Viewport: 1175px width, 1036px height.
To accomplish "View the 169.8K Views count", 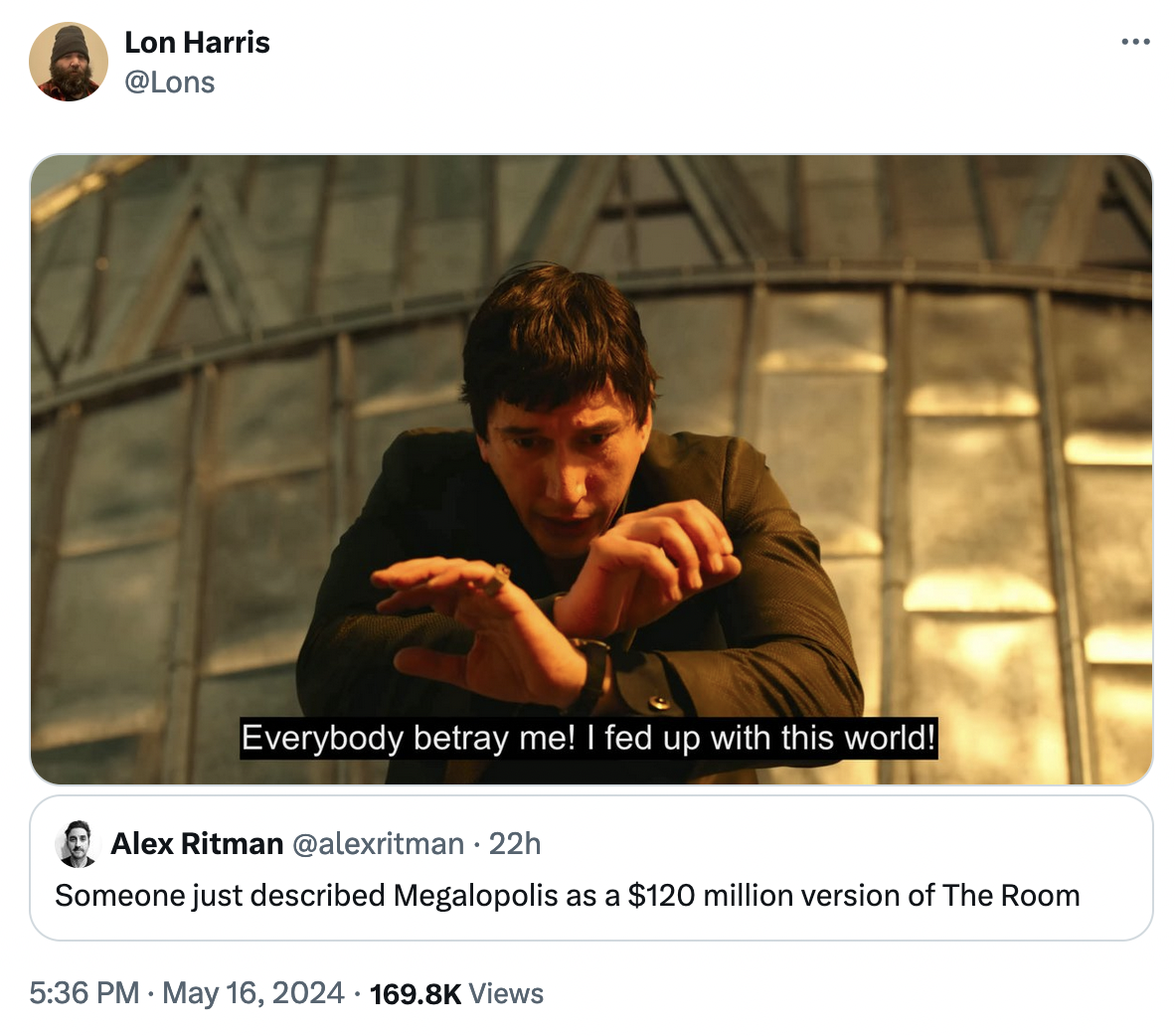I will pos(415,993).
